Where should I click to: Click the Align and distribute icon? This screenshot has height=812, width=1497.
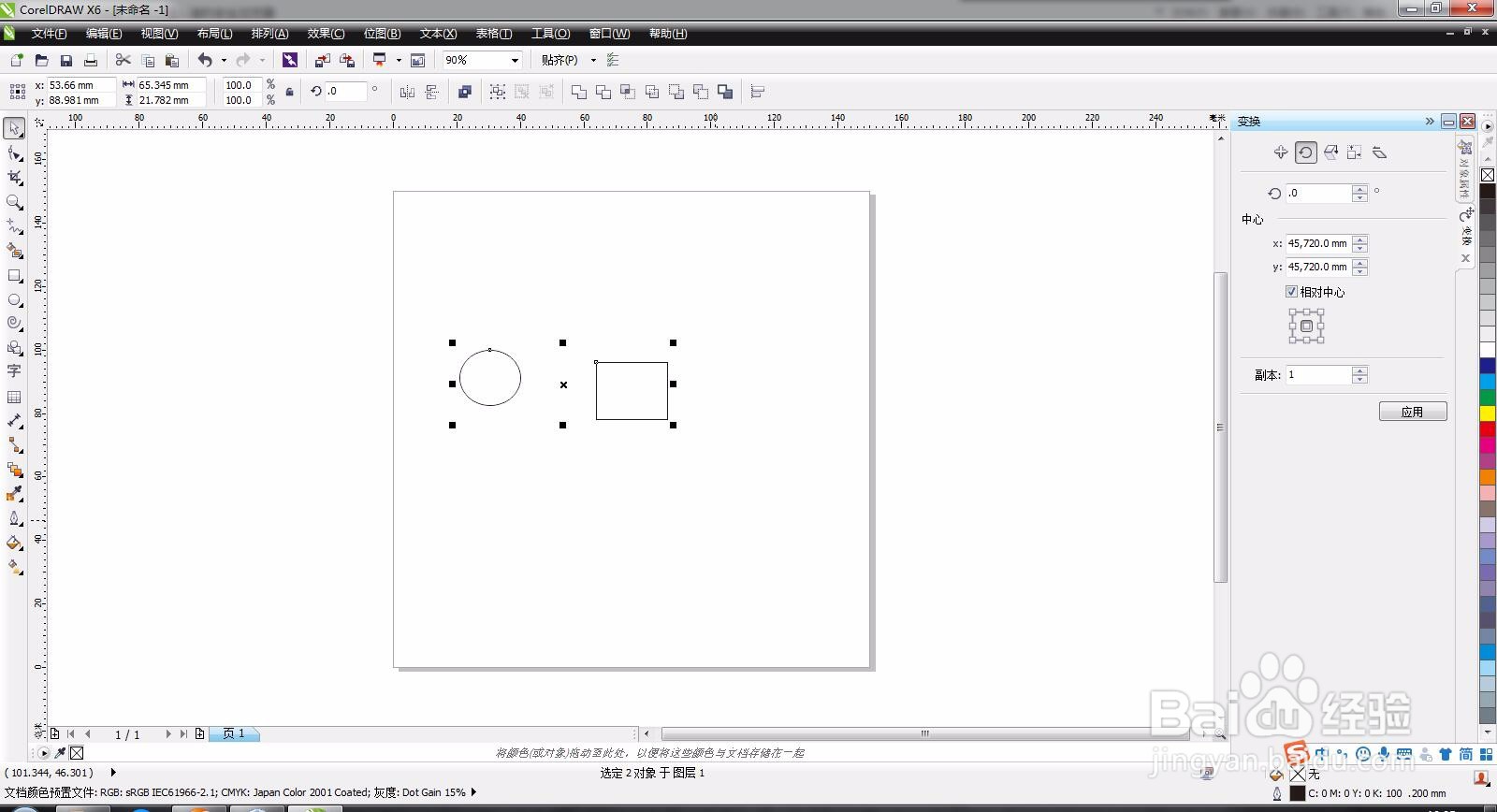tap(758, 92)
